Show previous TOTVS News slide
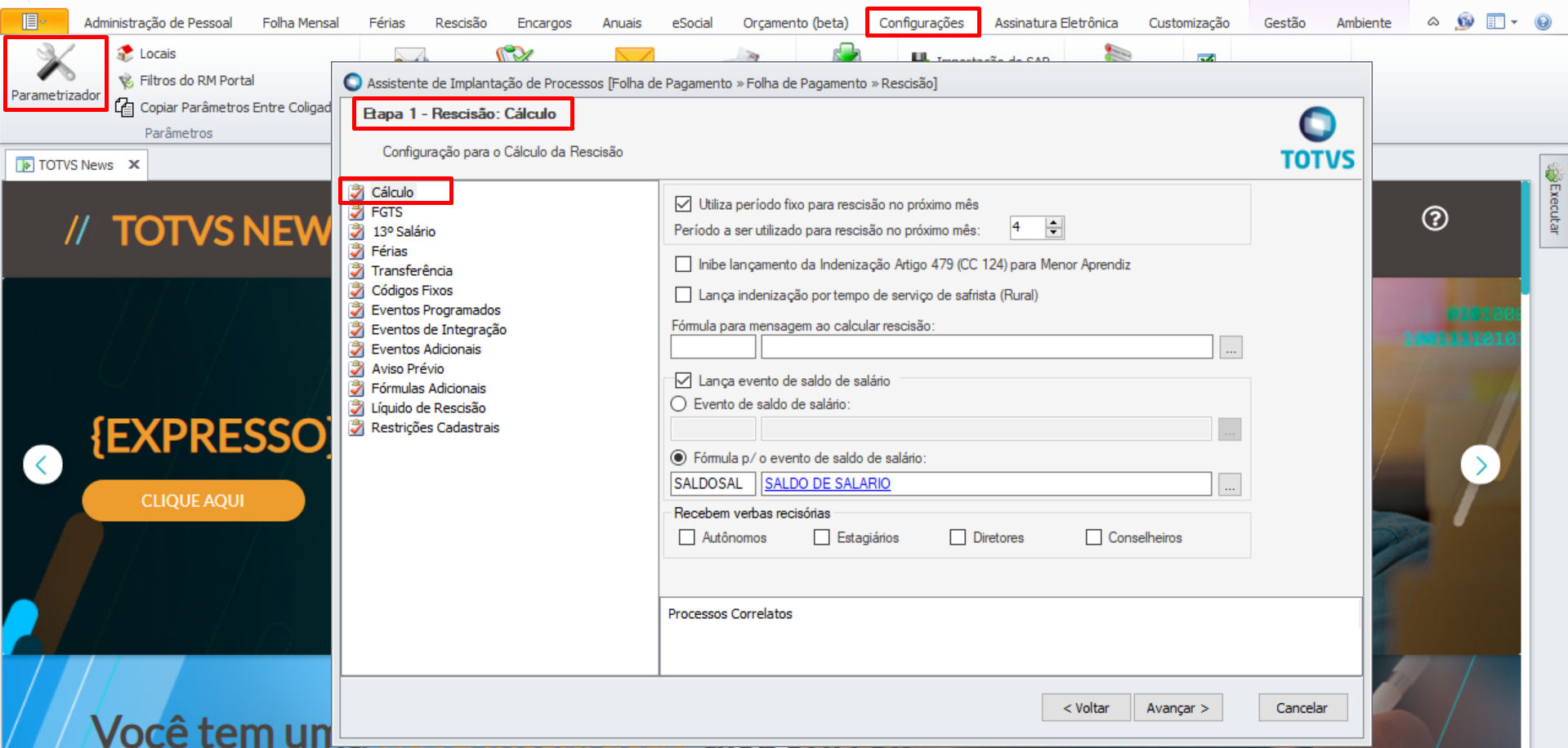 coord(42,465)
